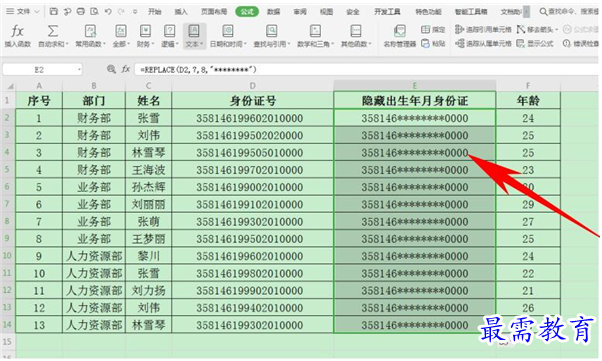Open the Math and Trig (数学和三角) icon
Screen dimensions: 602x361
coord(315,31)
